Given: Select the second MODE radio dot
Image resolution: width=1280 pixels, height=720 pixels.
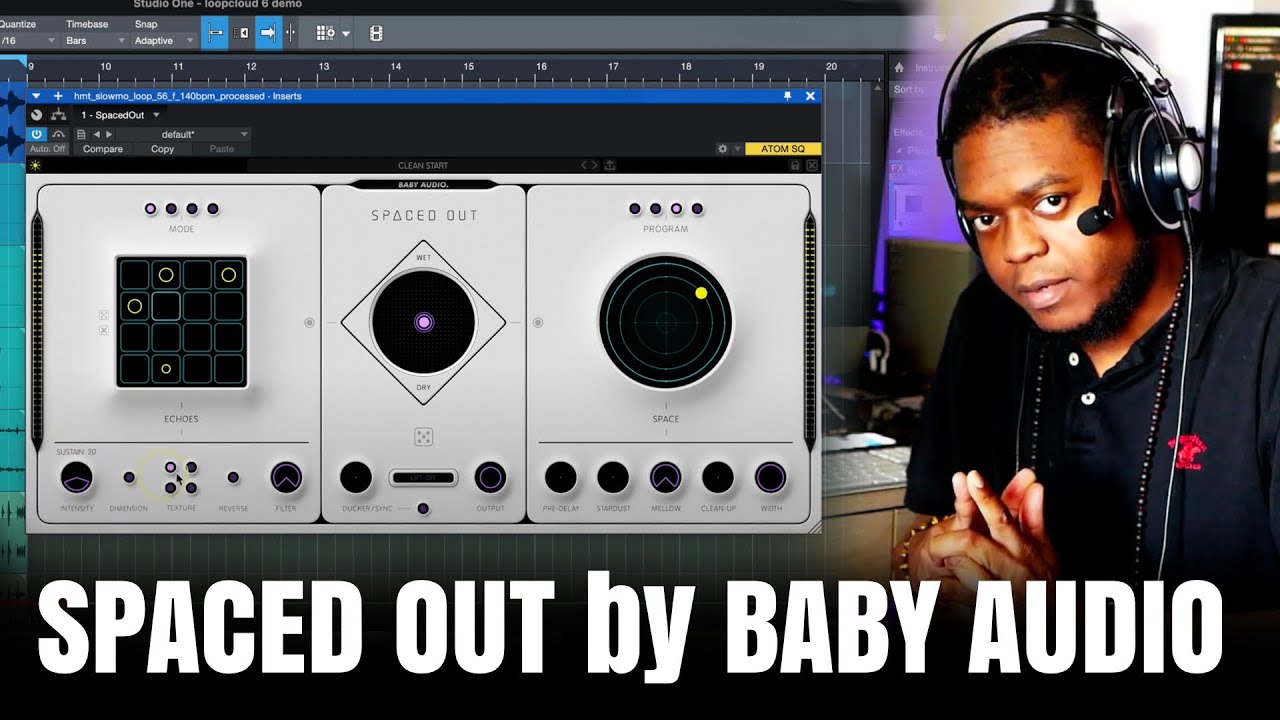Looking at the screenshot, I should coord(171,209).
